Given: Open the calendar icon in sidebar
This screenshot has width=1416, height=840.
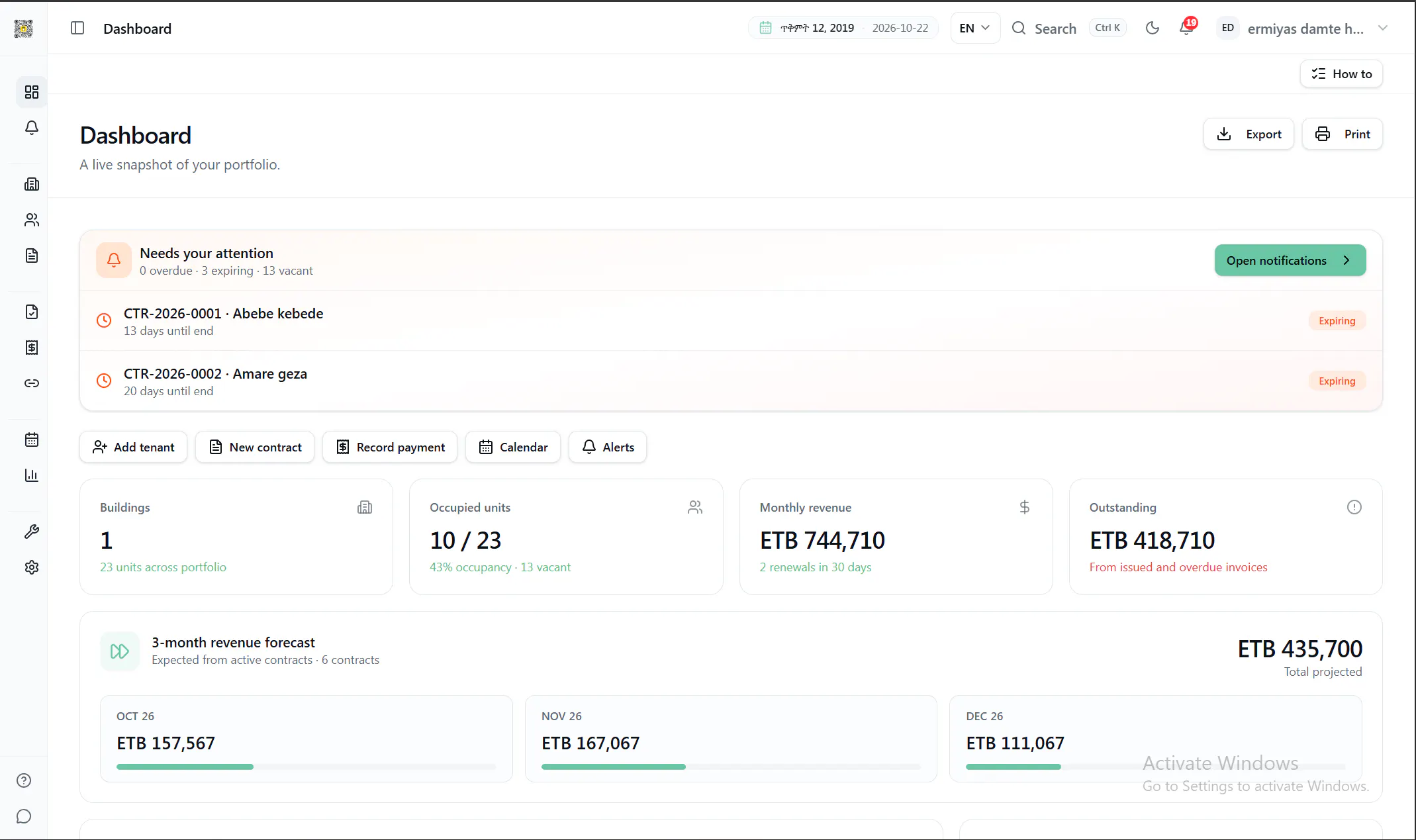Looking at the screenshot, I should click(32, 440).
